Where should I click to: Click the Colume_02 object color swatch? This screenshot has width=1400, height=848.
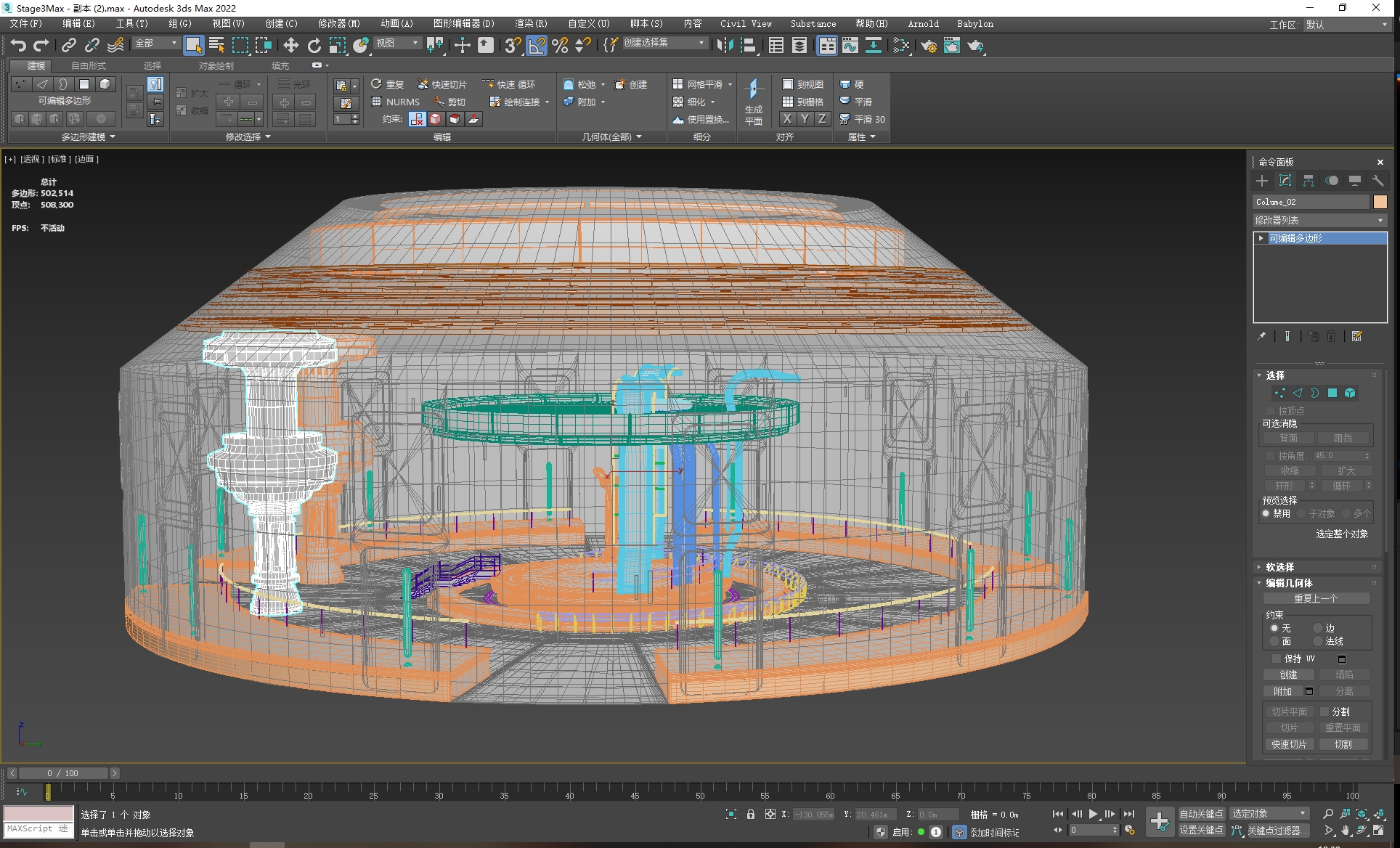click(x=1380, y=202)
